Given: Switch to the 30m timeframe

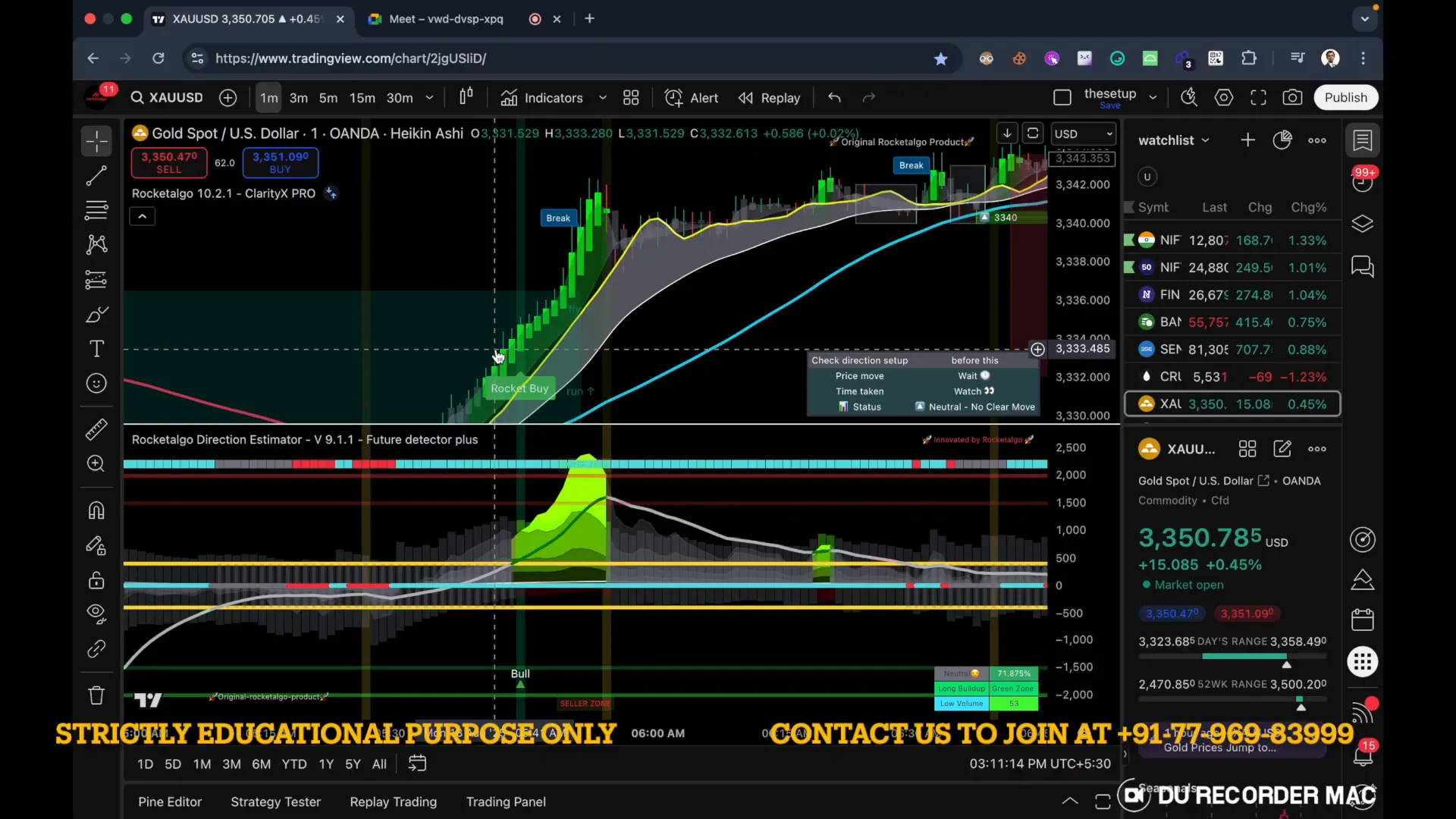Looking at the screenshot, I should coord(400,98).
